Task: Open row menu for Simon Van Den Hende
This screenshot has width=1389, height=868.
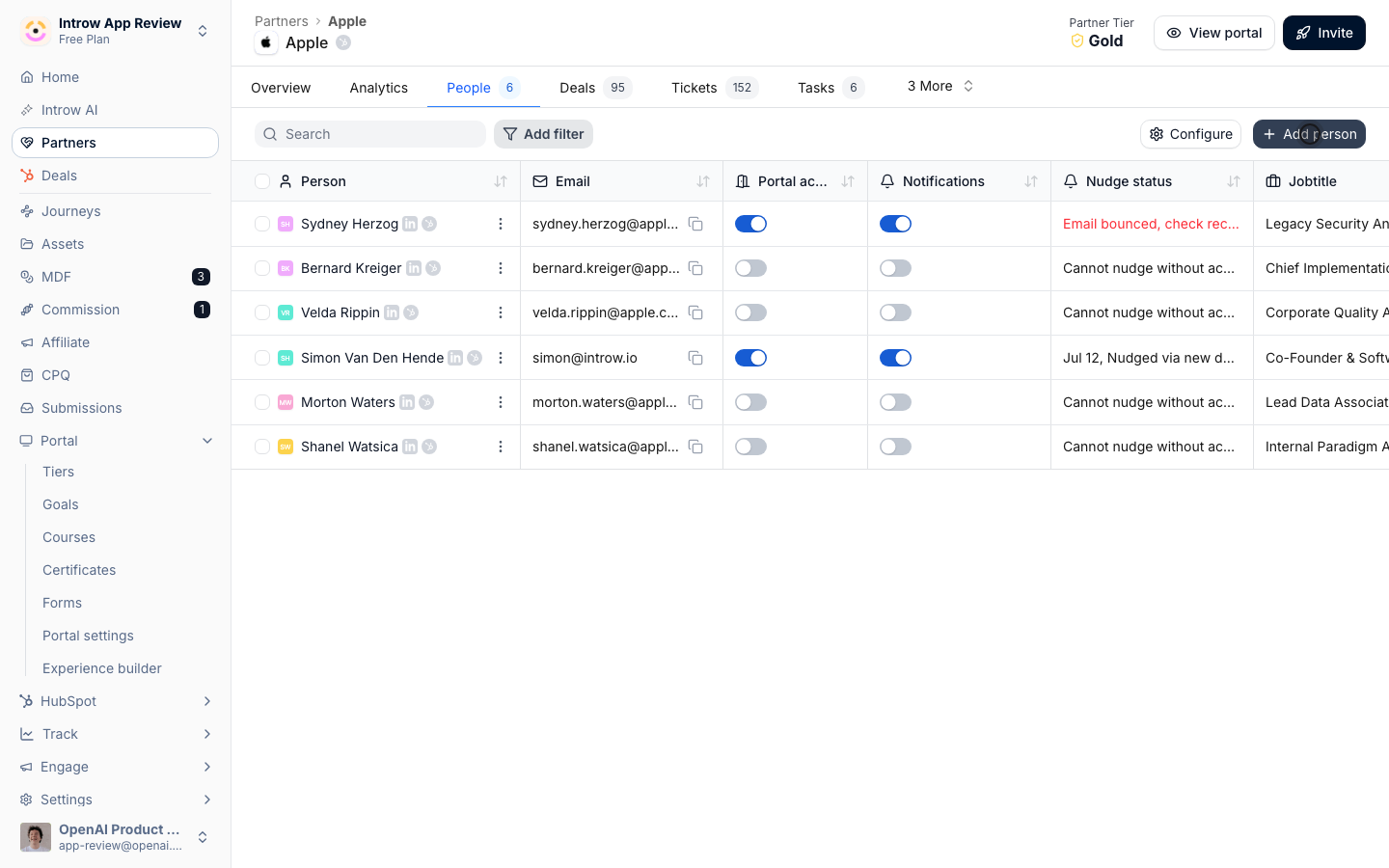Action: (x=501, y=358)
